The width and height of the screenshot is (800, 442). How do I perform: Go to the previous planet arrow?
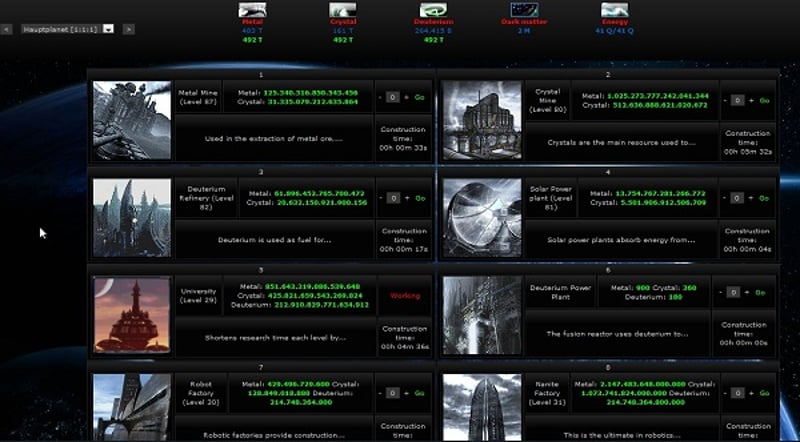(6, 29)
